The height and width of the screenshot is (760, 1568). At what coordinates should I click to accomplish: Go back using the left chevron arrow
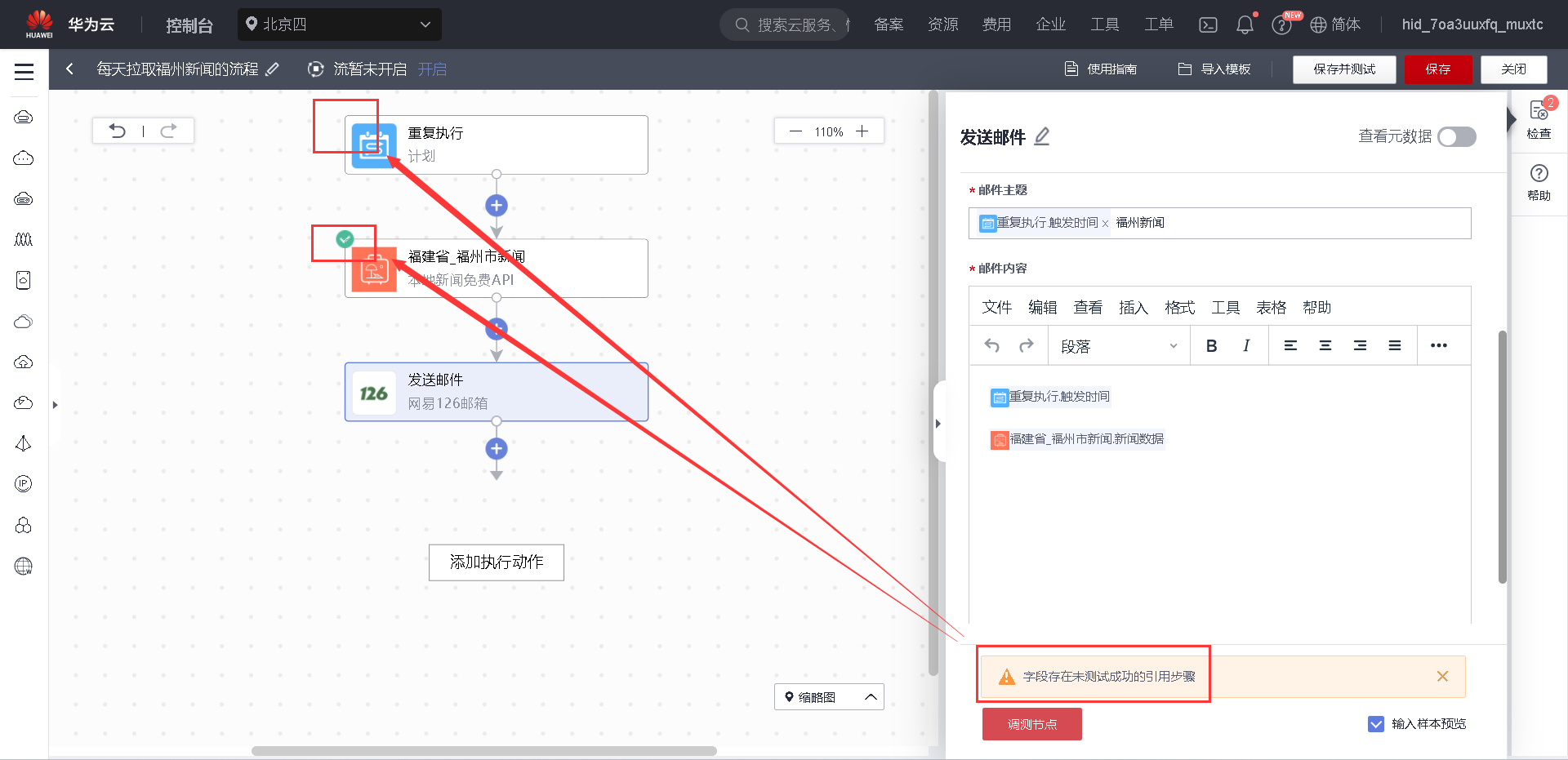[69, 69]
